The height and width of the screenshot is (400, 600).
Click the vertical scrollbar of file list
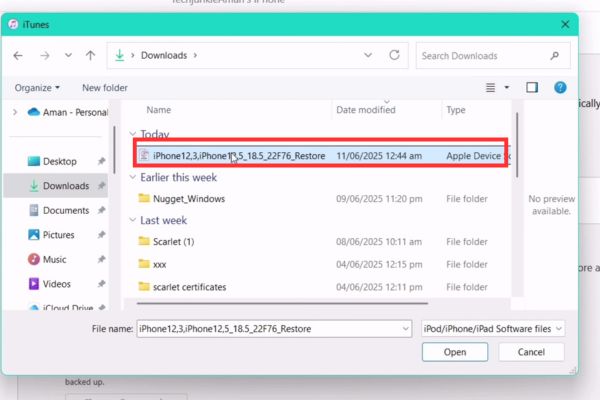click(x=517, y=145)
